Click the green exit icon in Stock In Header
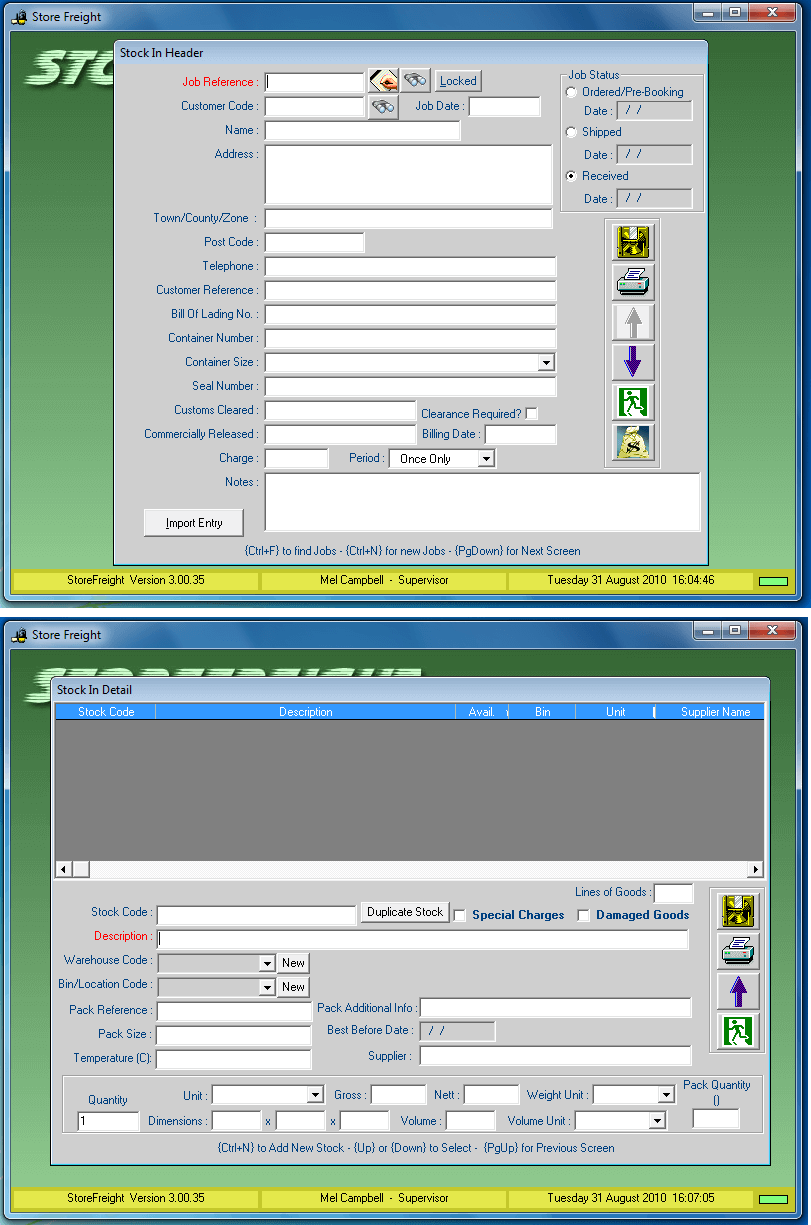Screen dimensions: 811x1225 point(633,402)
